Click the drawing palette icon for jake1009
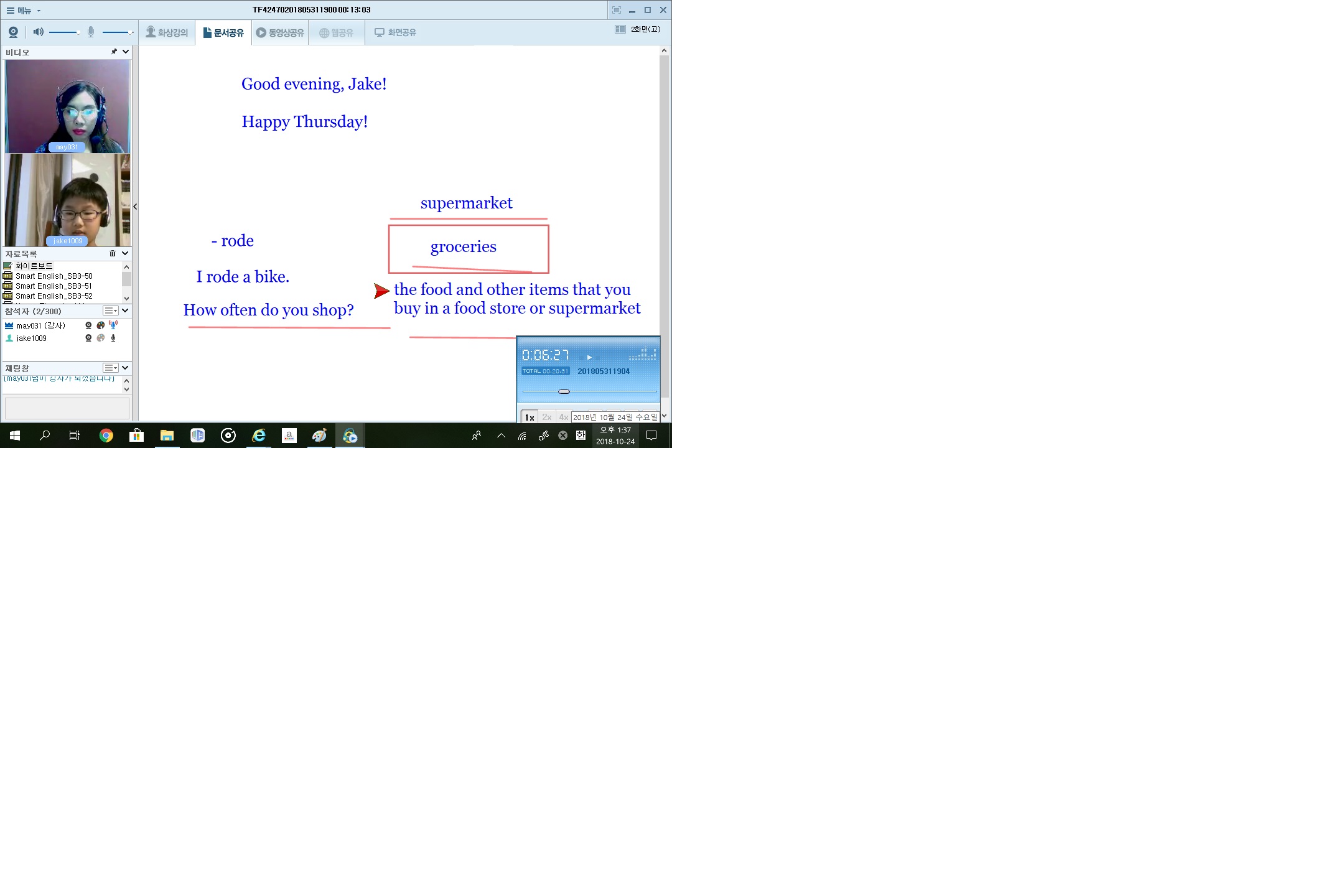Image resolution: width=1344 pixels, height=896 pixels. click(x=101, y=338)
